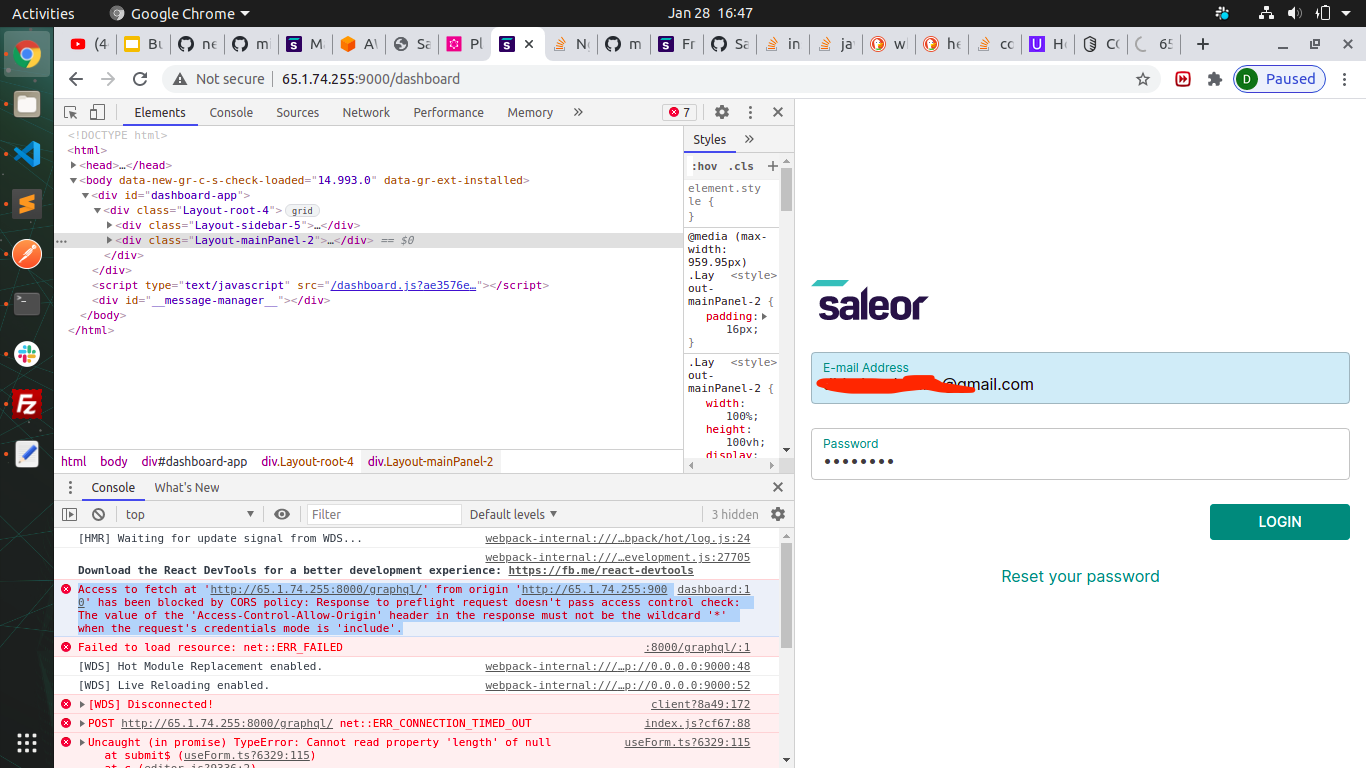The height and width of the screenshot is (768, 1366).
Task: Launch Visual Studio Code from the dock
Action: (x=27, y=153)
